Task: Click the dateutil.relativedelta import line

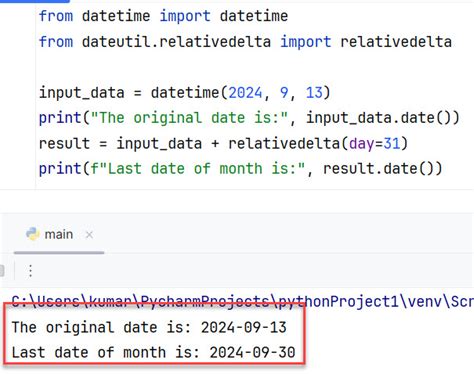Action: coord(245,42)
